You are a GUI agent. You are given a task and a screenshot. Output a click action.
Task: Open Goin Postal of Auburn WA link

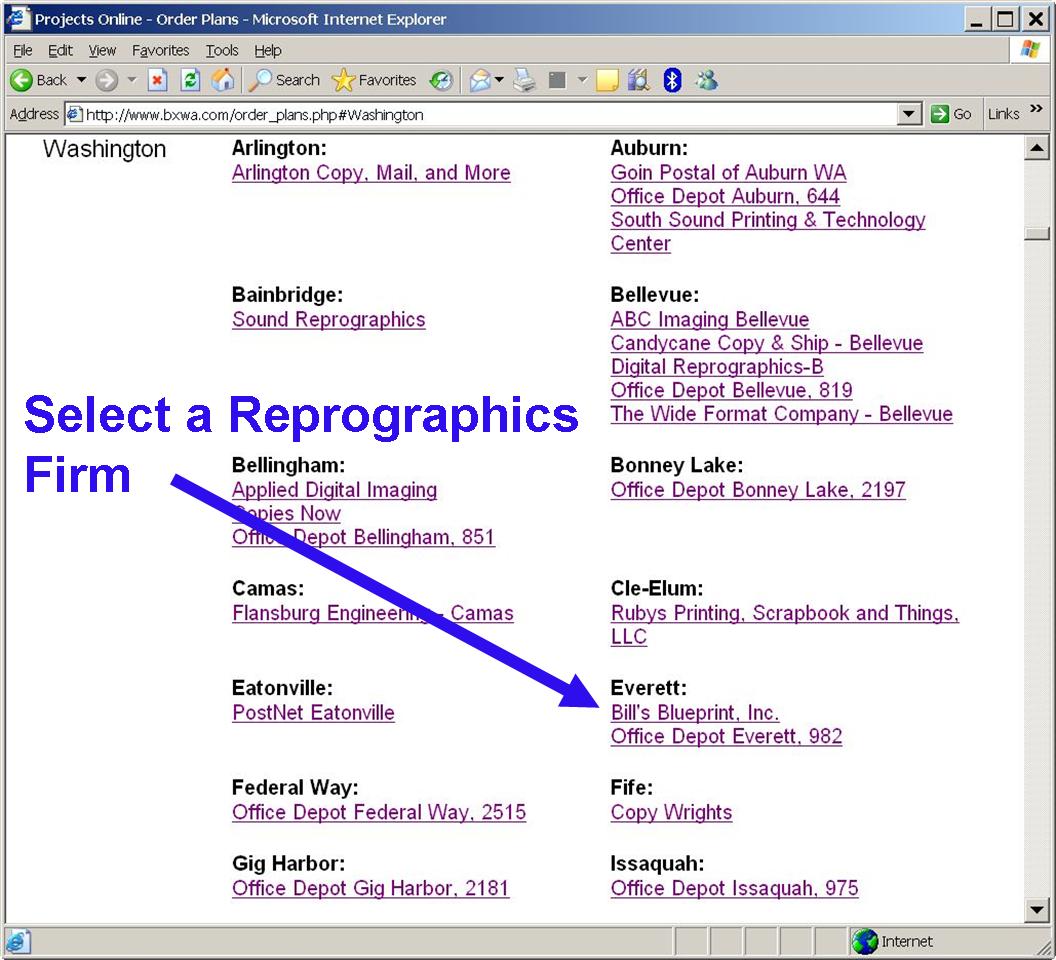pos(728,172)
